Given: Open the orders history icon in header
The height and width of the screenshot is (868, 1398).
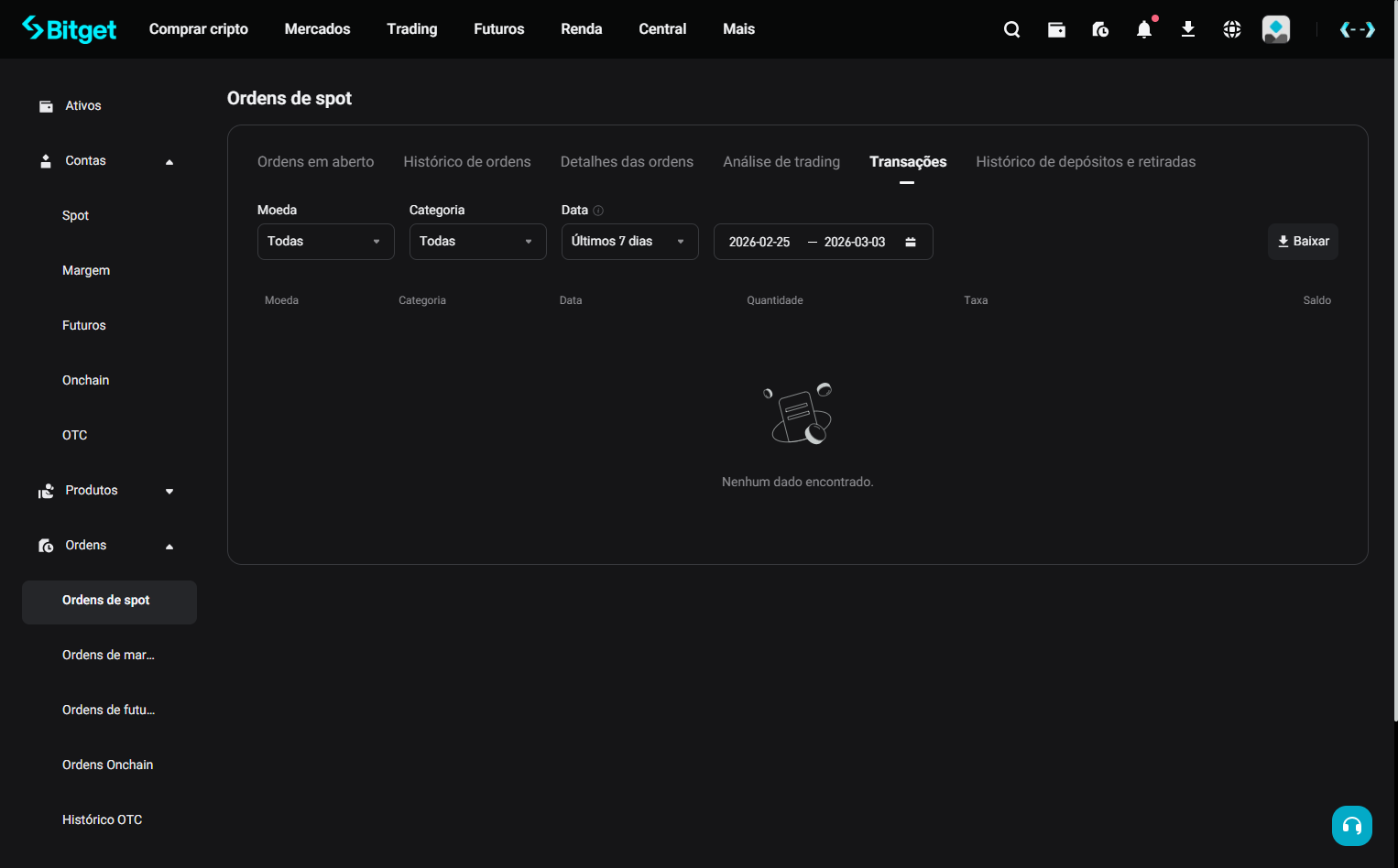Looking at the screenshot, I should coord(1100,29).
